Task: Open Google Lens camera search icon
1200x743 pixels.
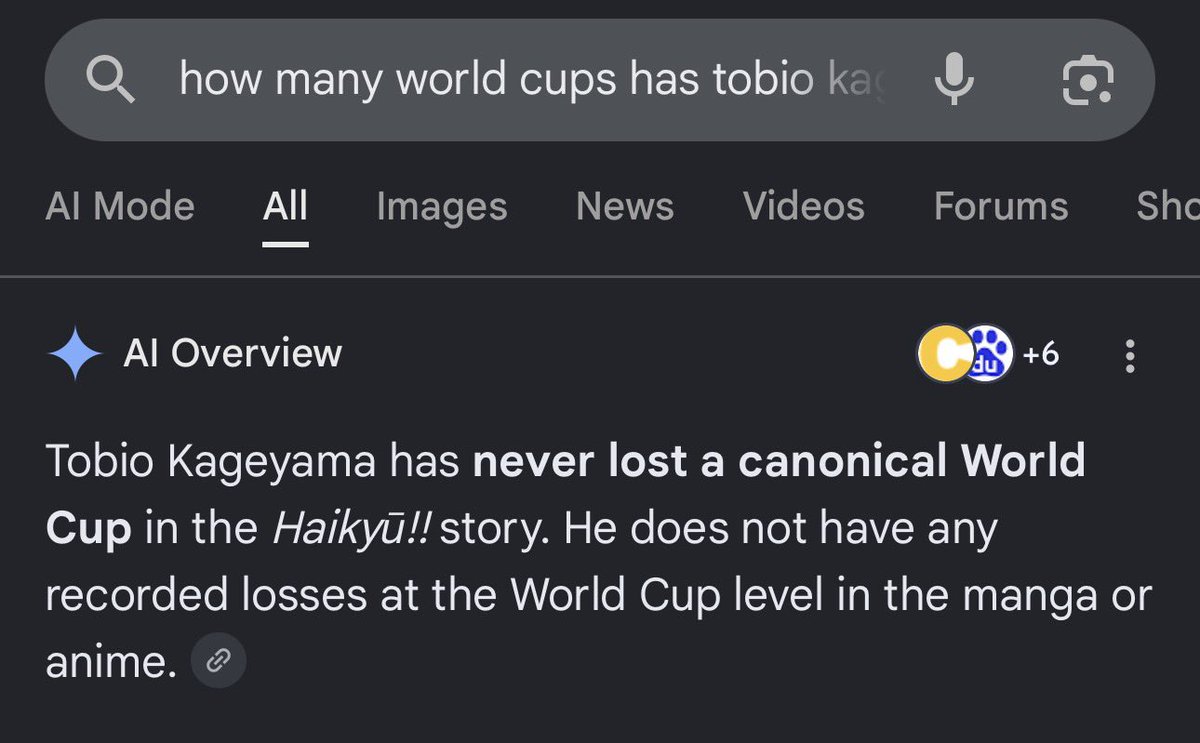Action: 1087,80
